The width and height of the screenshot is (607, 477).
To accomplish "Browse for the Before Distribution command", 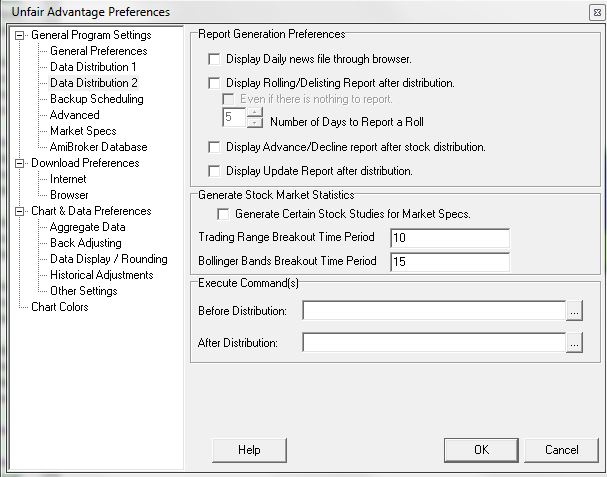I will (x=574, y=311).
